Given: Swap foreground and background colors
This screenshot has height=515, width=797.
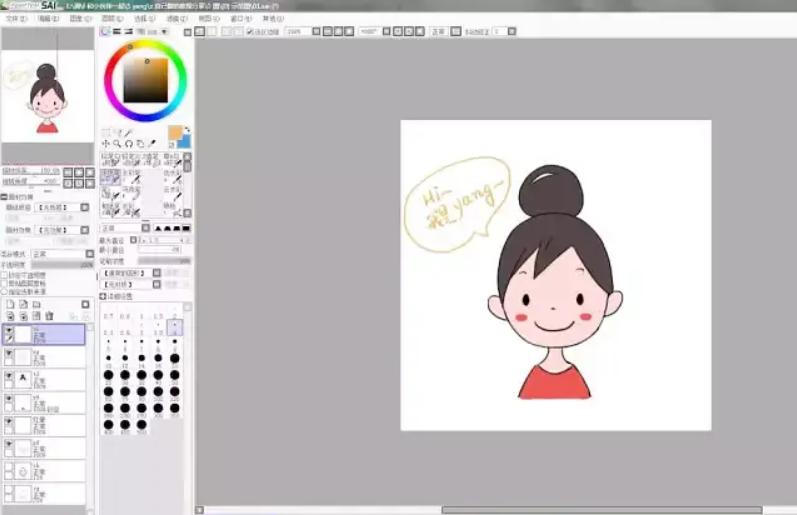Looking at the screenshot, I should click(x=187, y=129).
